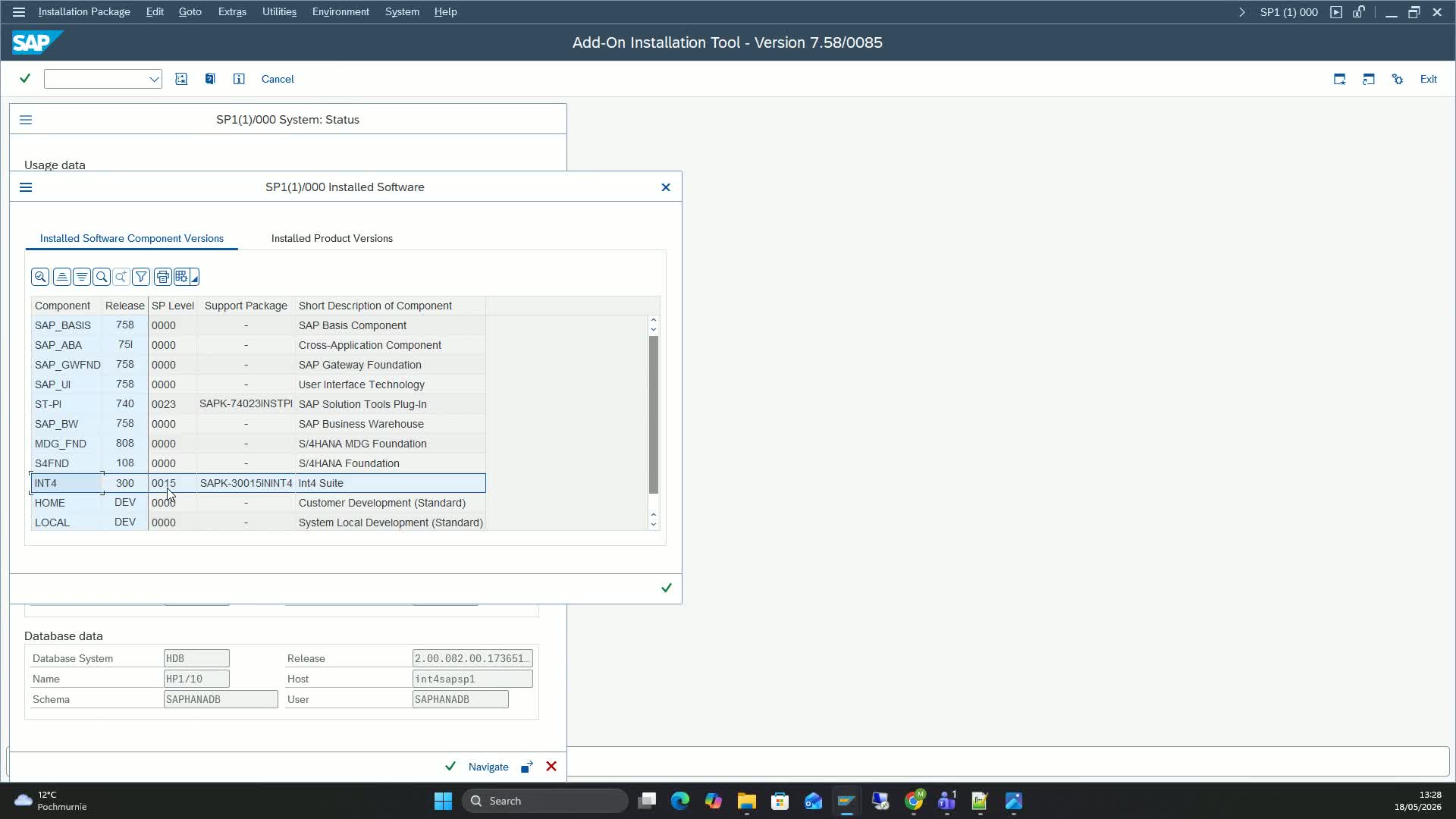Click the Exit button at top right
This screenshot has width=1456, height=819.
pos(1428,79)
